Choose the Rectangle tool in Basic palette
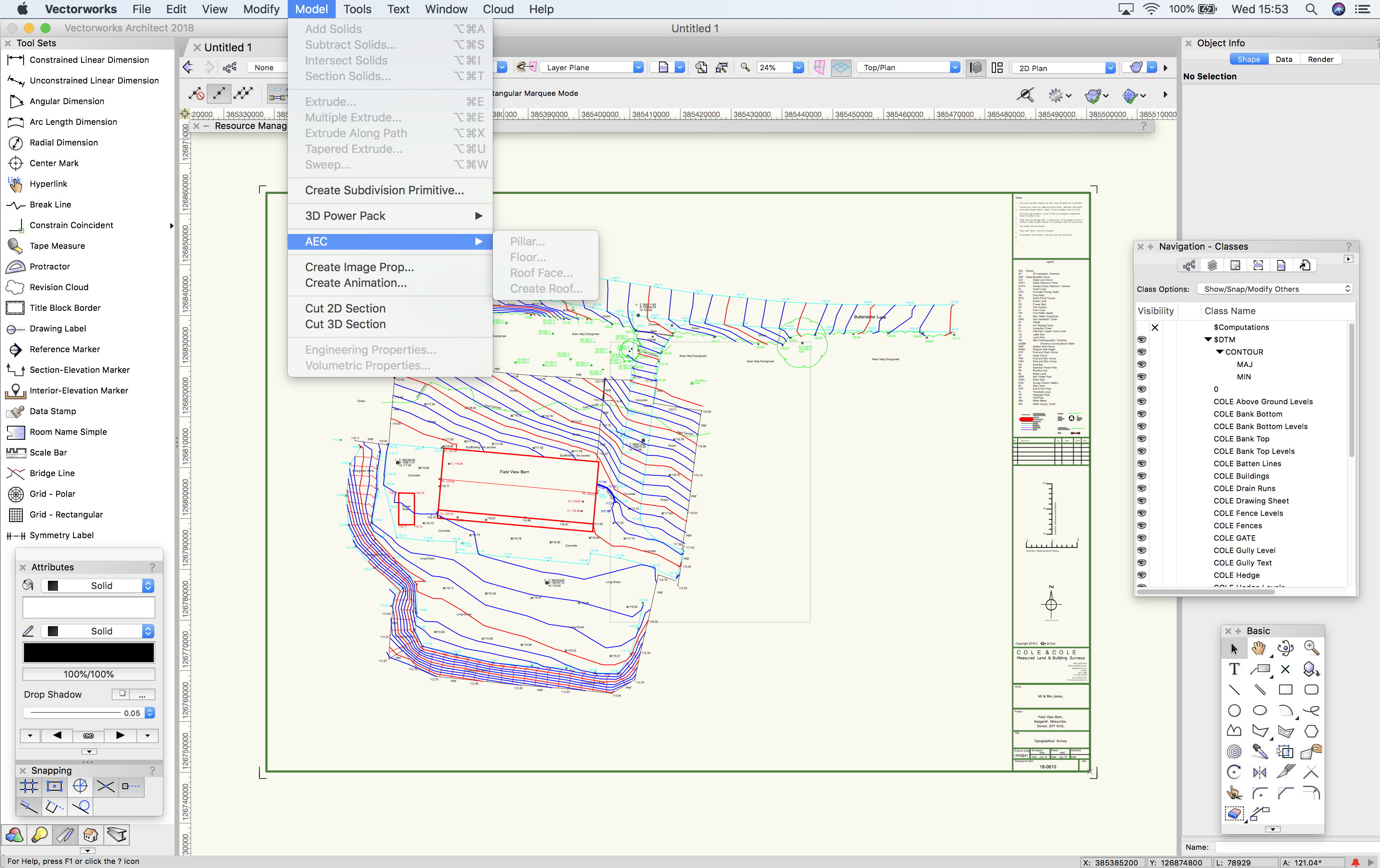Image resolution: width=1380 pixels, height=868 pixels. (x=1285, y=690)
